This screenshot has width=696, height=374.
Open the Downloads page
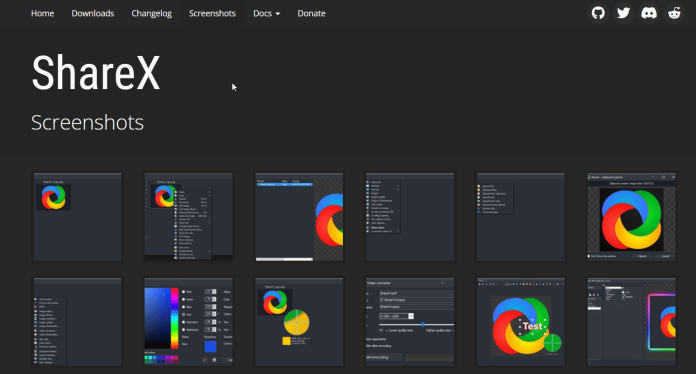click(x=93, y=13)
